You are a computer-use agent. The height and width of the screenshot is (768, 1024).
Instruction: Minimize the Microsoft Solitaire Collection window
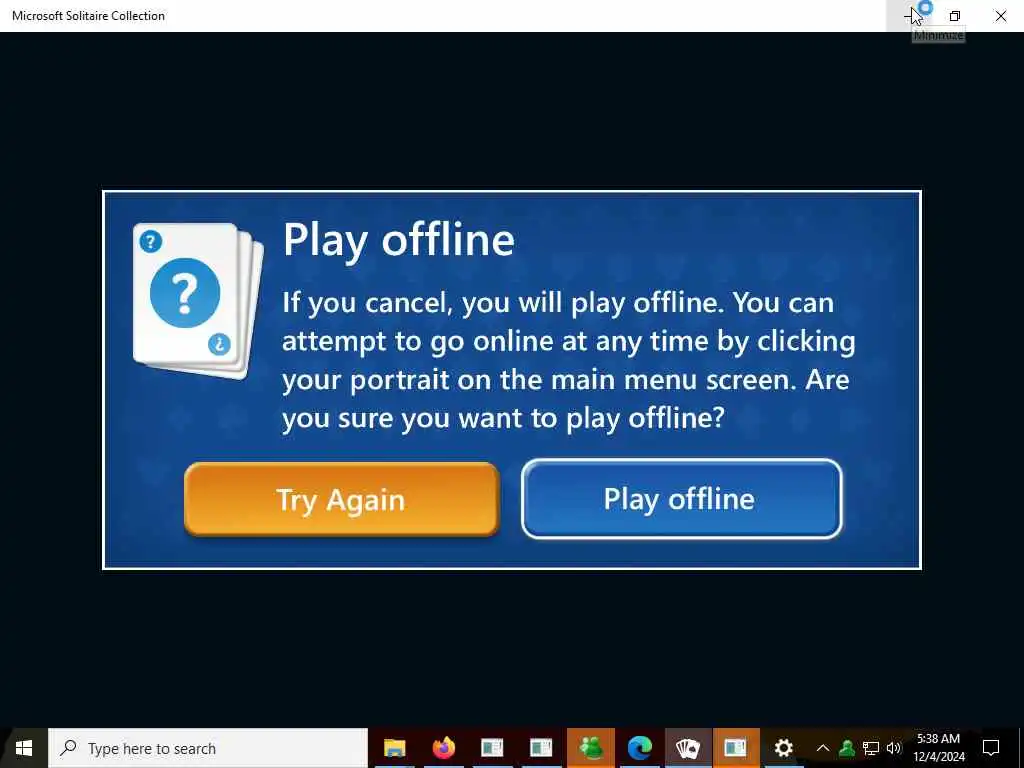(909, 16)
